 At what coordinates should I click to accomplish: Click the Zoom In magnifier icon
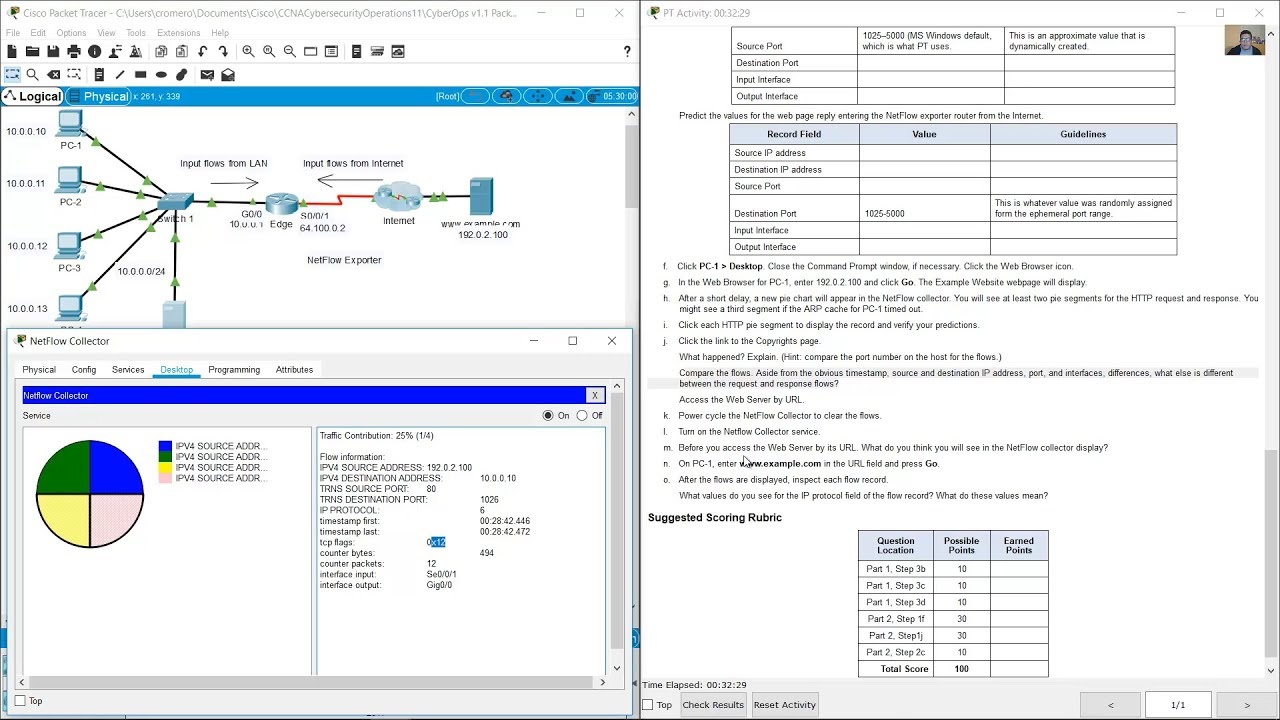[248, 51]
